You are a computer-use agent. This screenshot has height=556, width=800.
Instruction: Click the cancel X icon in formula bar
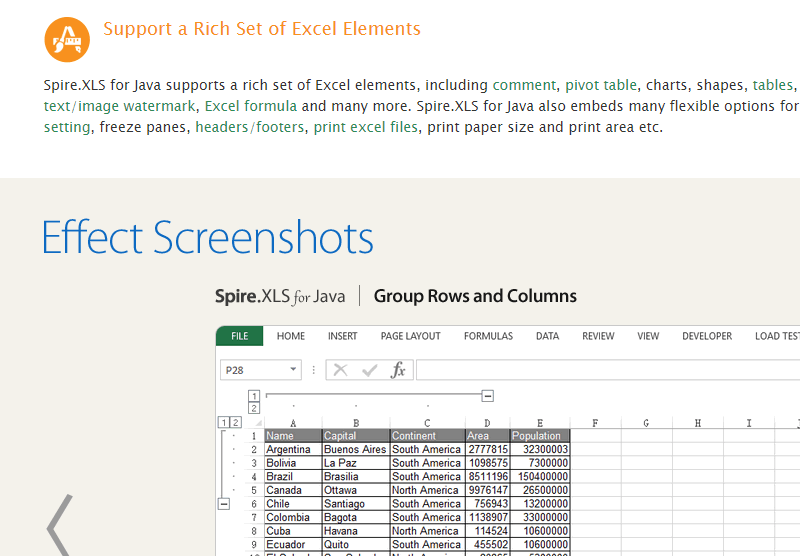coord(340,370)
